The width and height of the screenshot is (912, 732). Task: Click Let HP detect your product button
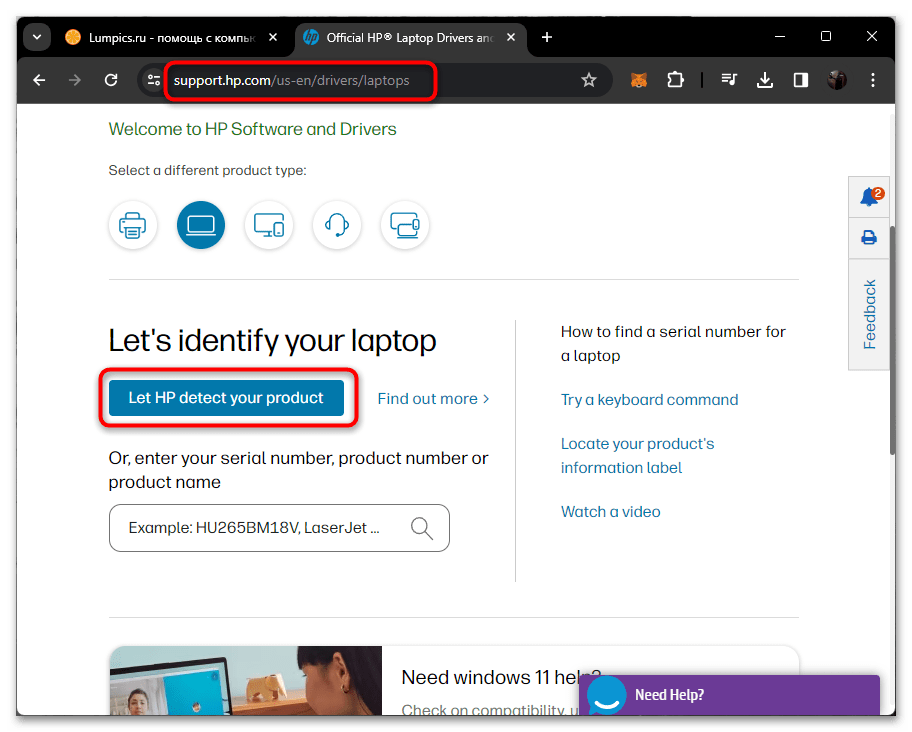(x=226, y=398)
